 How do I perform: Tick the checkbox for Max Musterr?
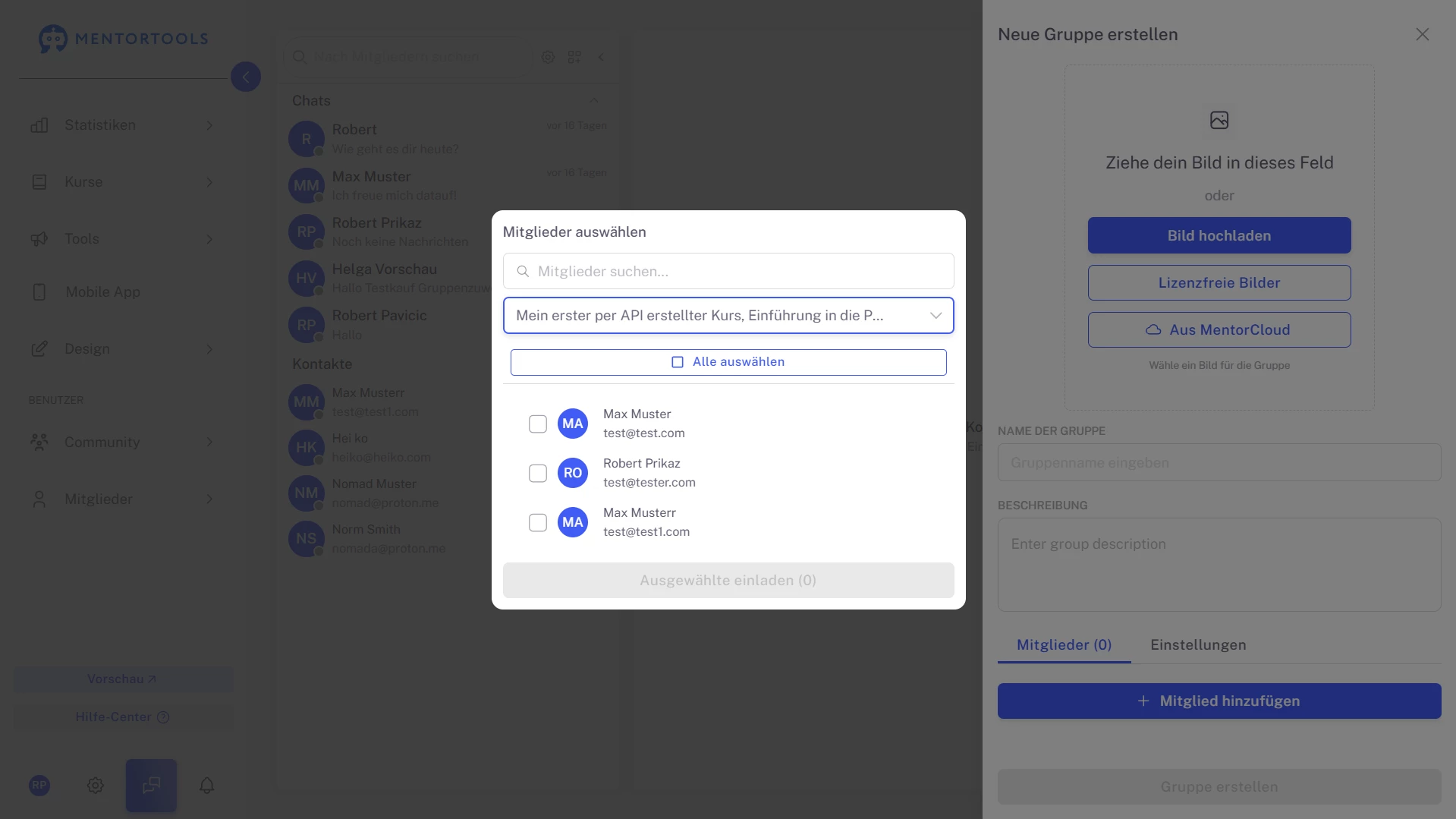pos(537,522)
